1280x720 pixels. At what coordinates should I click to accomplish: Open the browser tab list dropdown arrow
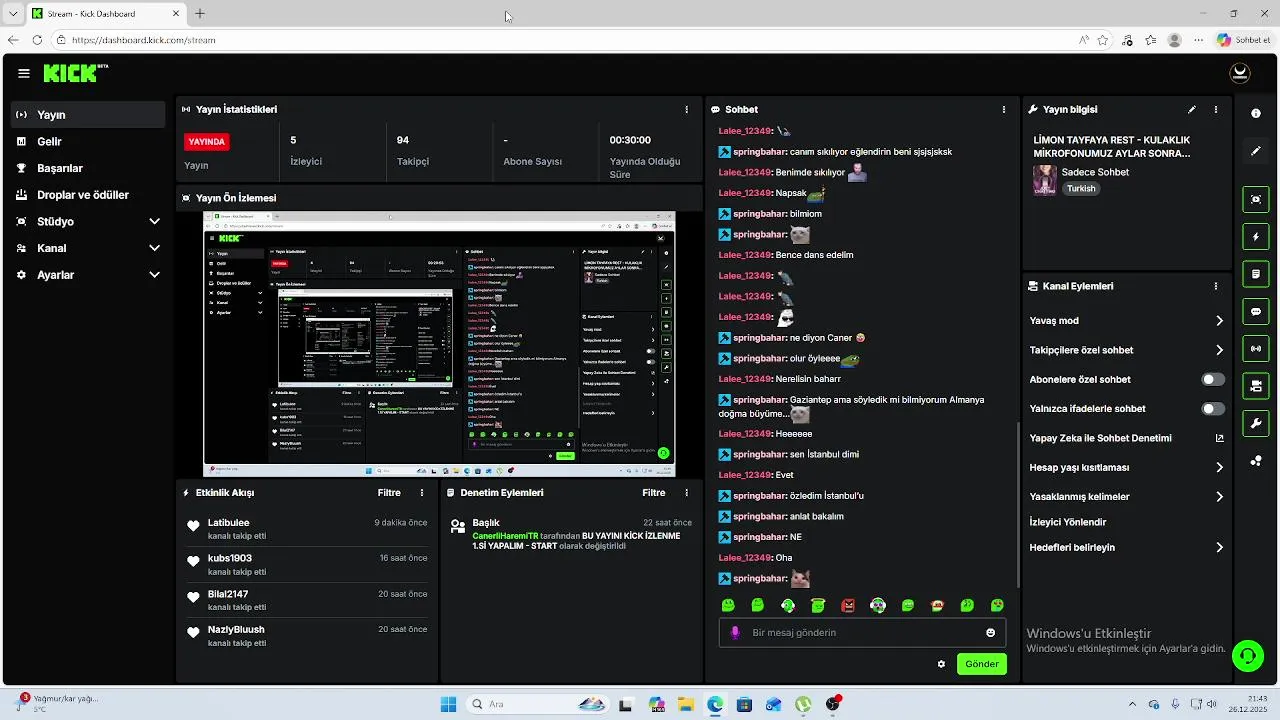coord(13,14)
